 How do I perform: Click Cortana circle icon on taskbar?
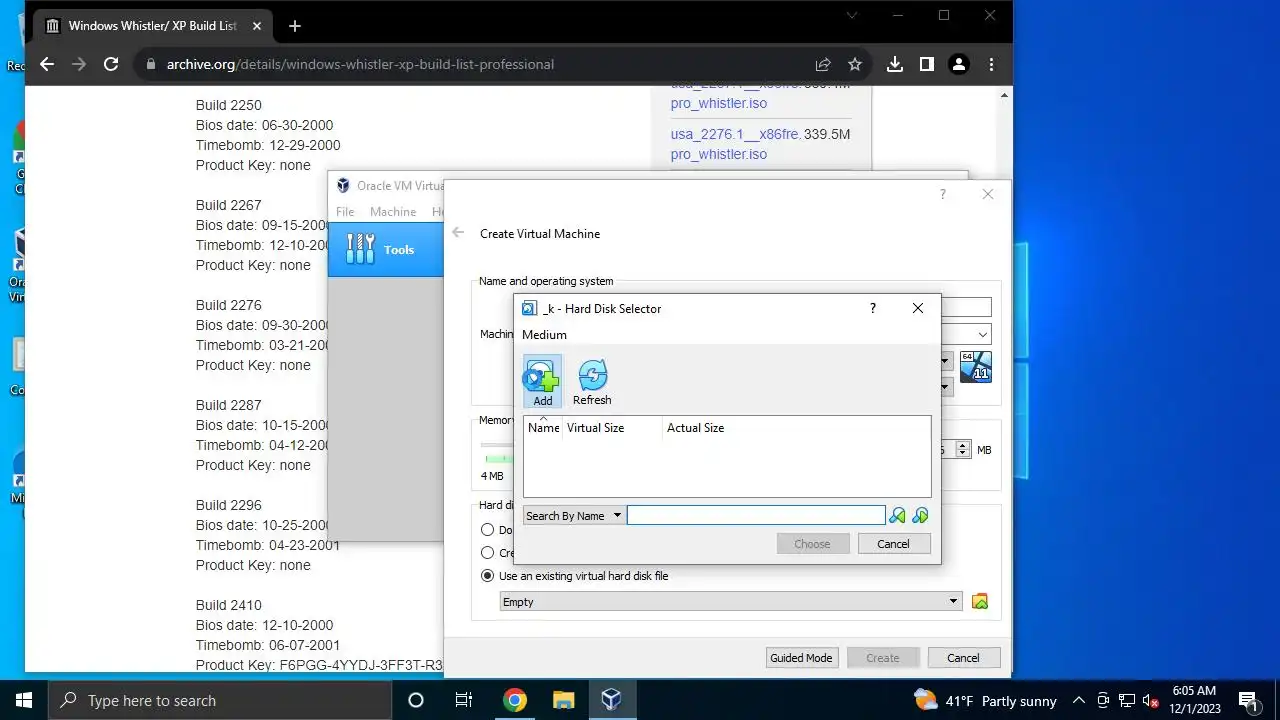click(416, 700)
